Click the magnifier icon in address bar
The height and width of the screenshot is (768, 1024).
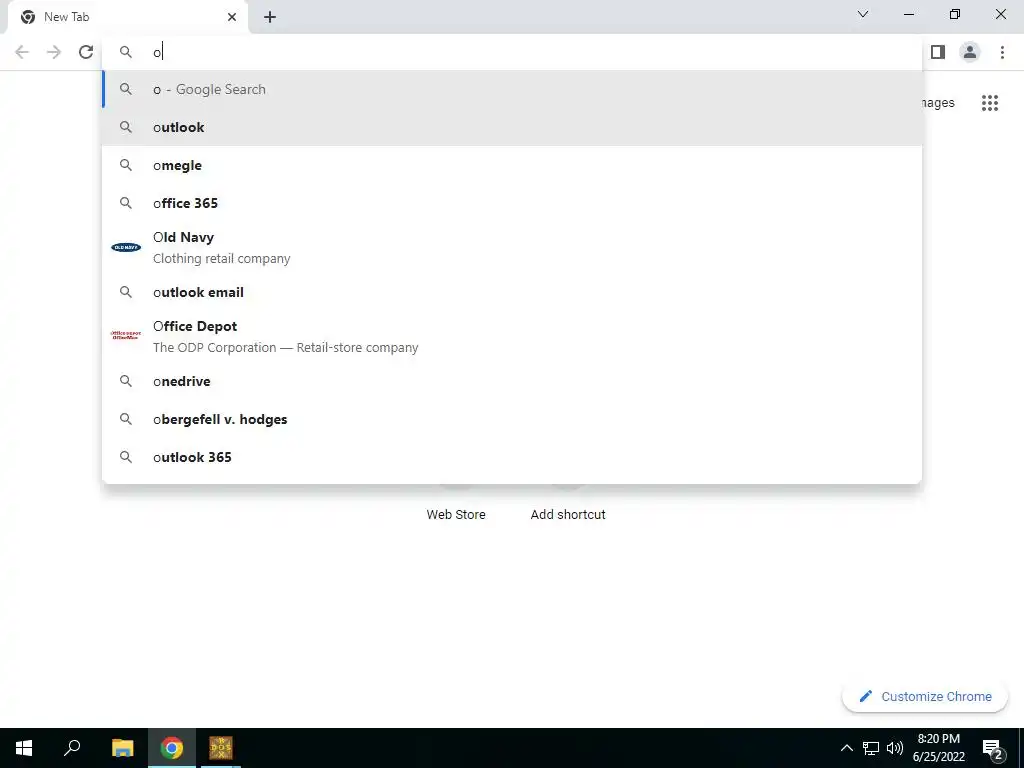126,52
